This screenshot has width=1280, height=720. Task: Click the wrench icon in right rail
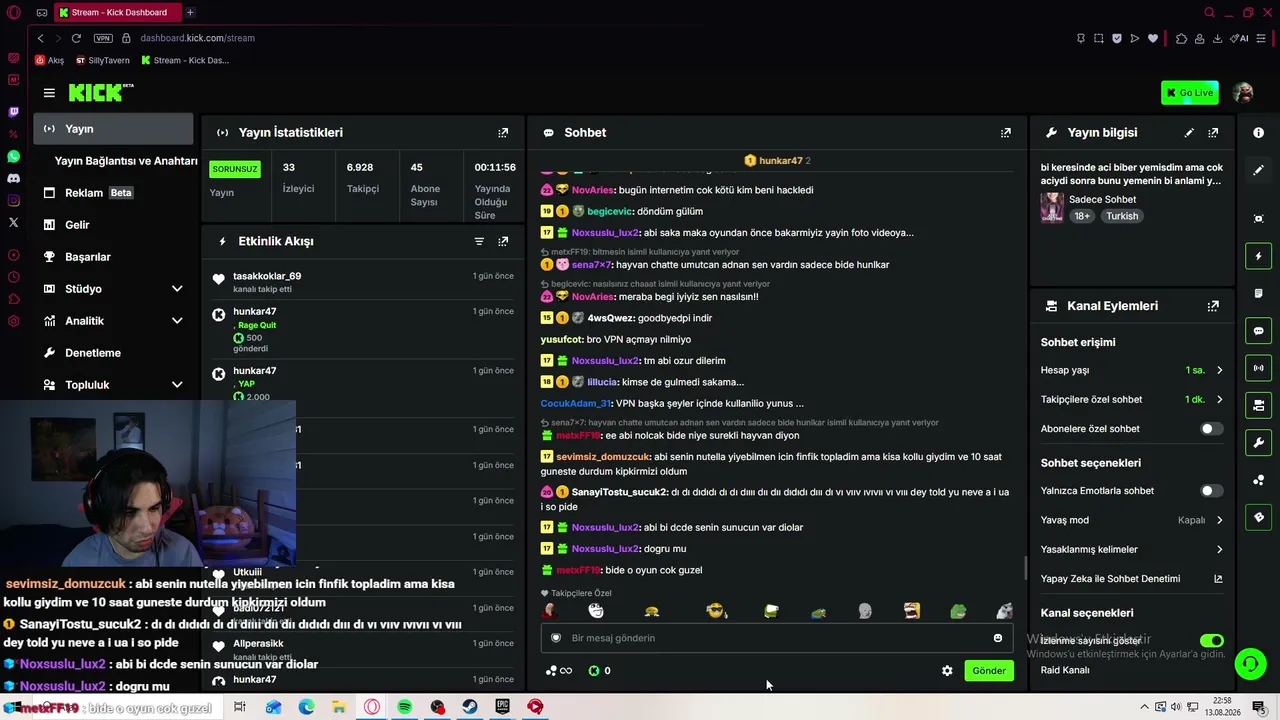click(x=1258, y=442)
